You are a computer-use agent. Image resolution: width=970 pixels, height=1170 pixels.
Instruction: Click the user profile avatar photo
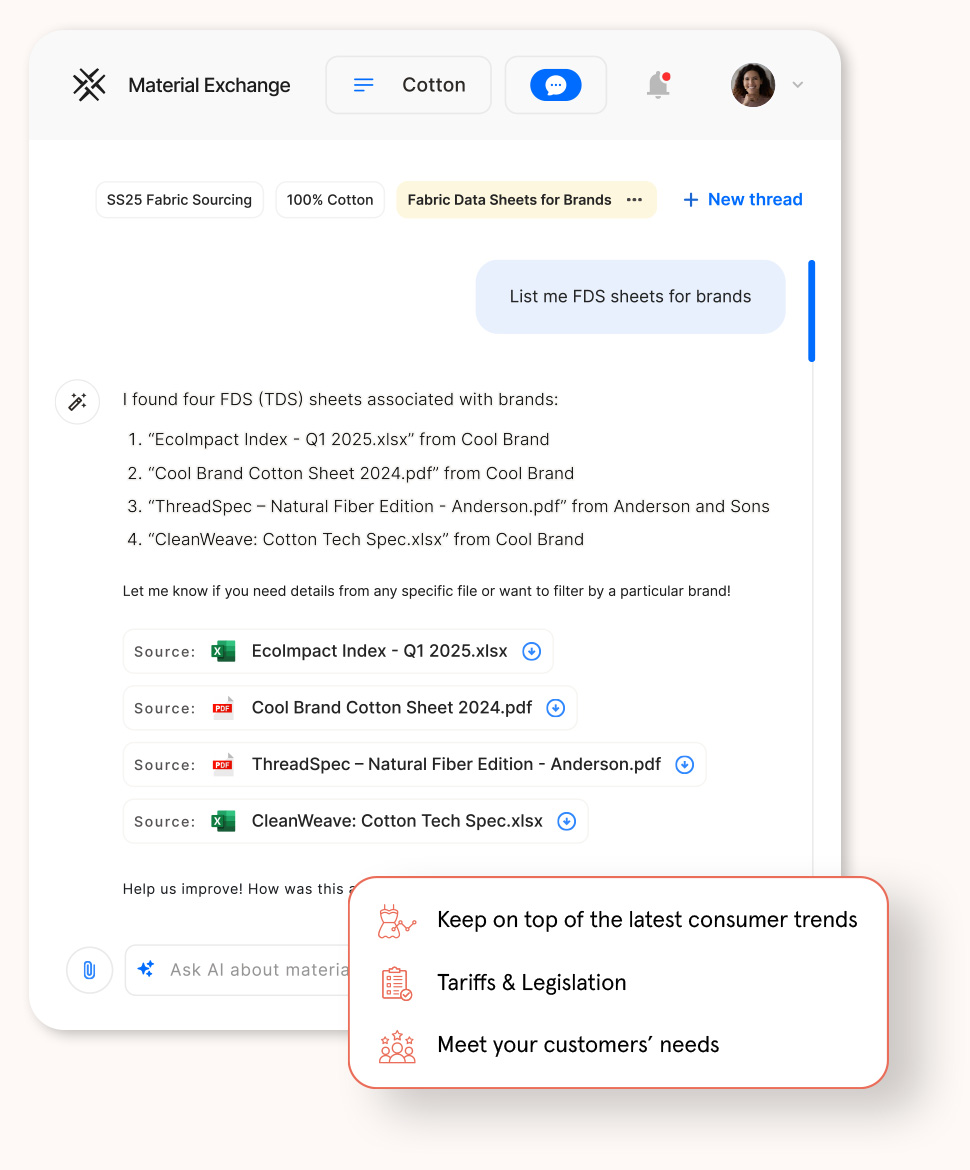click(753, 85)
